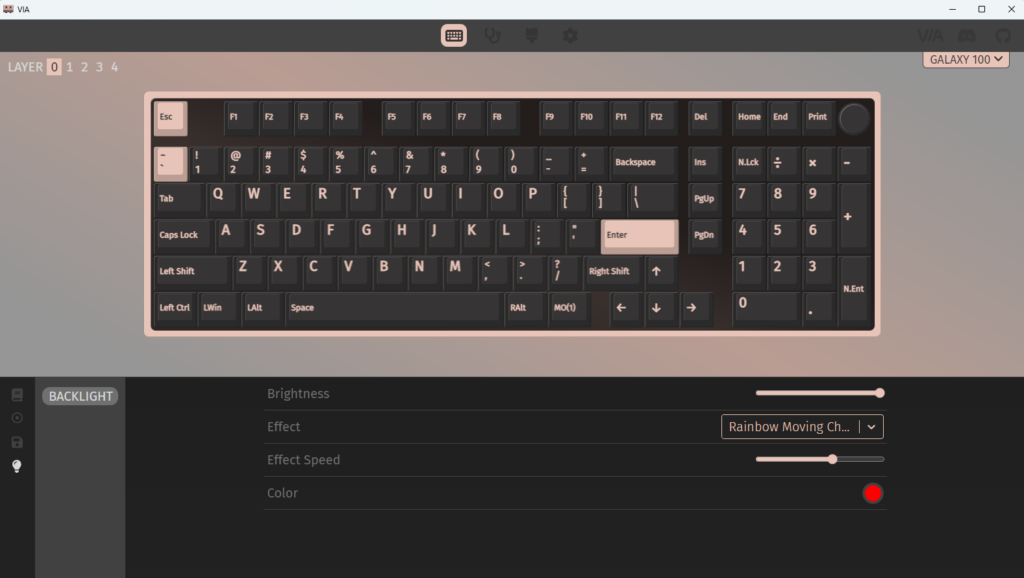
Task: Open the Configure keyboard tab icon
Action: (x=454, y=36)
